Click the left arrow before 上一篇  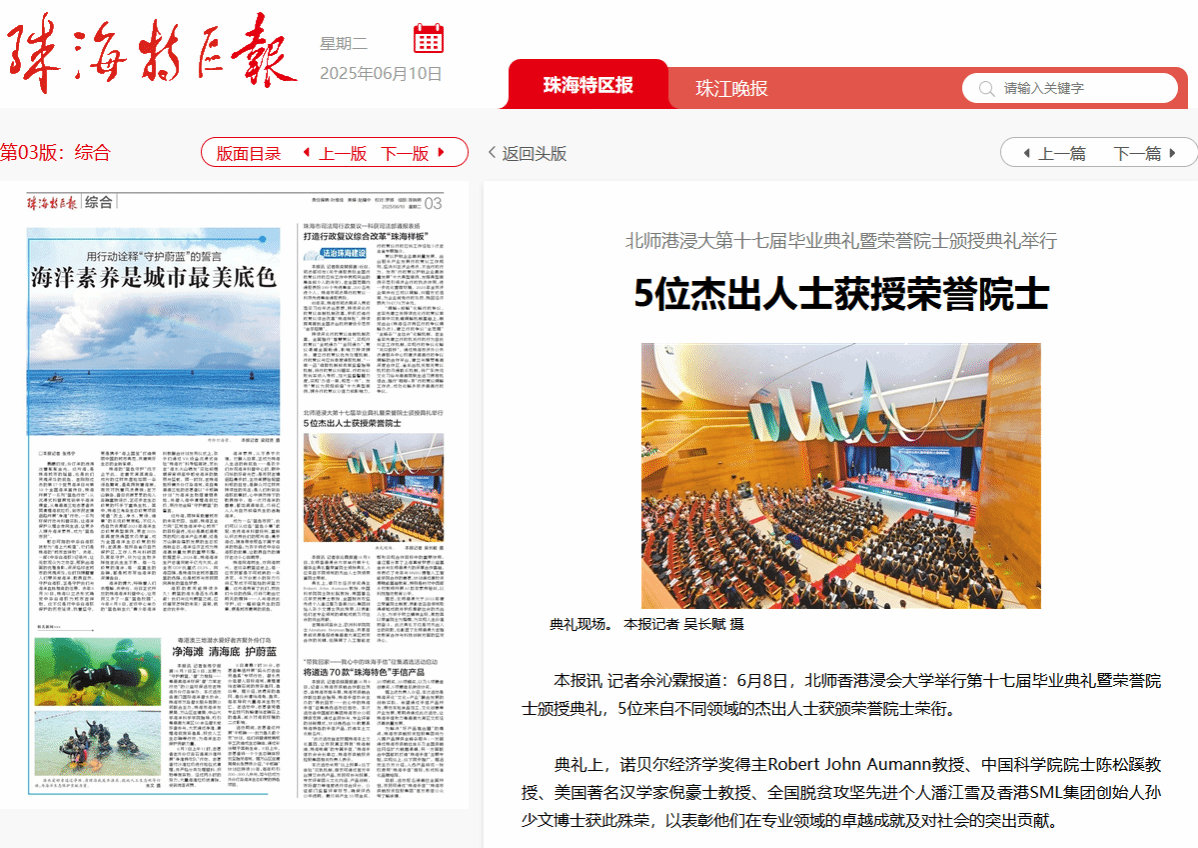pyautogui.click(x=1026, y=153)
